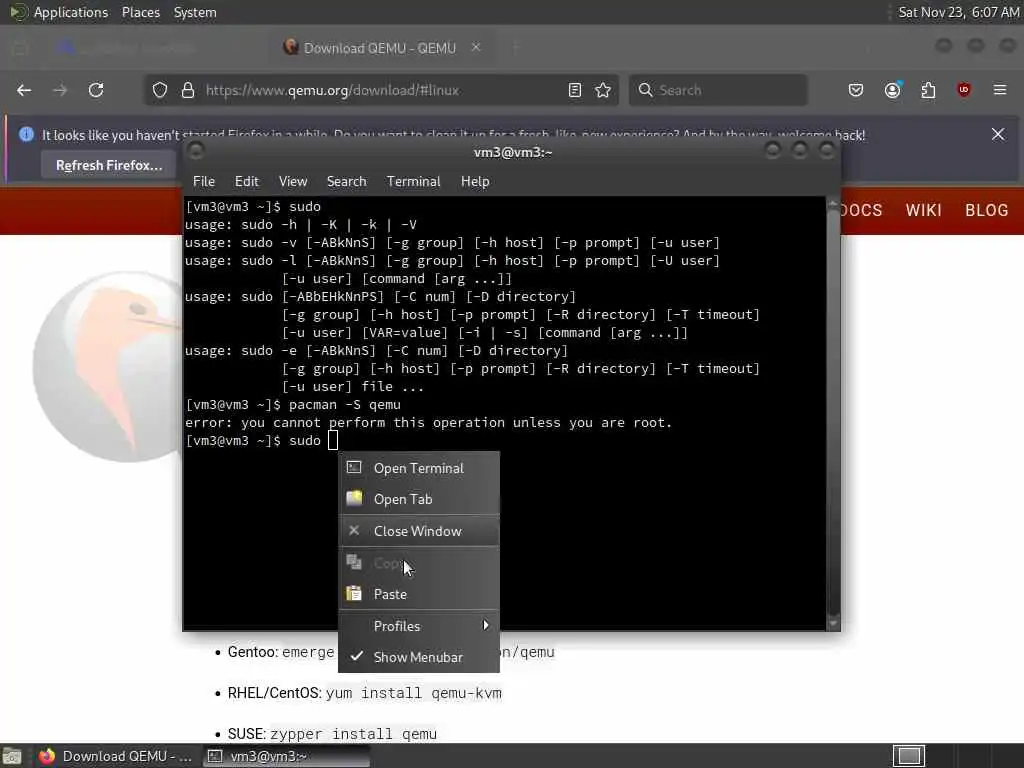The width and height of the screenshot is (1024, 768).
Task: Click the Refresh Firefox… button
Action: click(x=109, y=165)
